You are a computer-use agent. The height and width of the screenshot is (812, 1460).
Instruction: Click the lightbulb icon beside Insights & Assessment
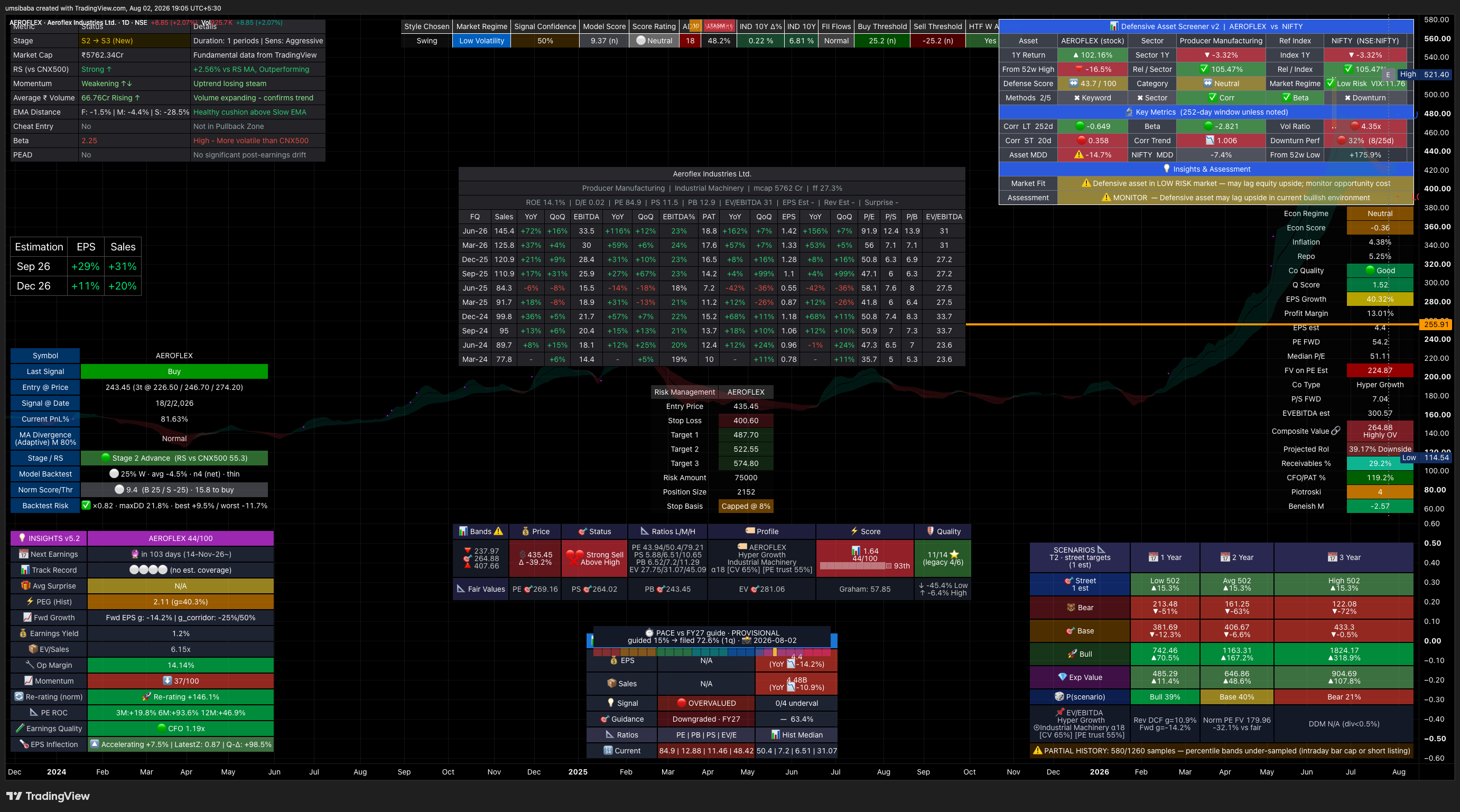1166,169
